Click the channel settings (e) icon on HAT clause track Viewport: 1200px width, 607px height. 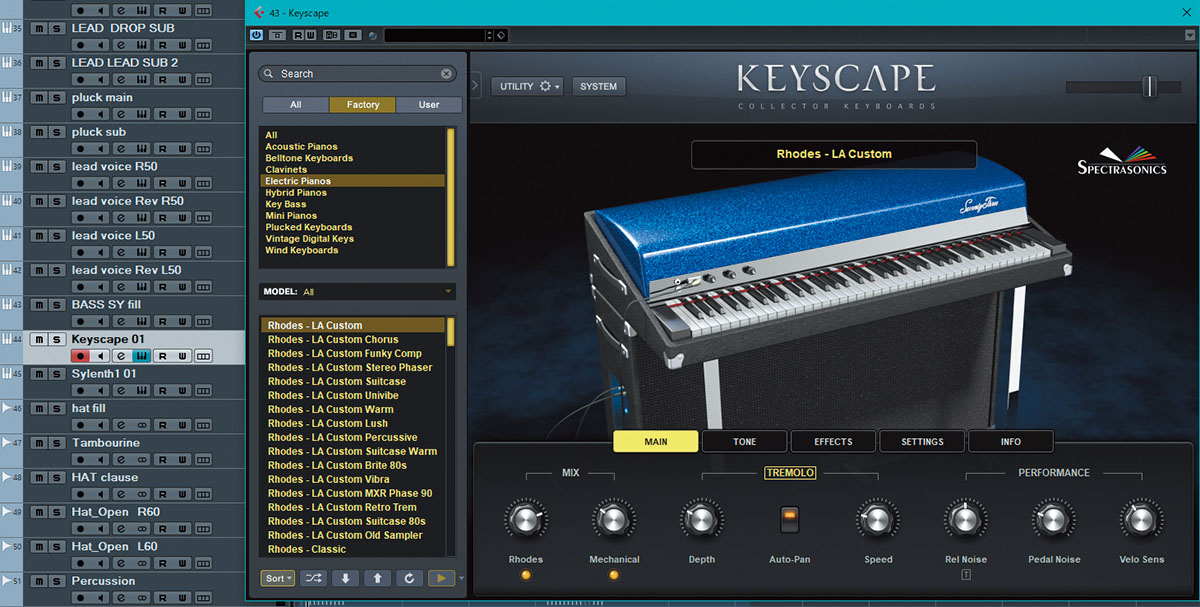pyautogui.click(x=121, y=494)
